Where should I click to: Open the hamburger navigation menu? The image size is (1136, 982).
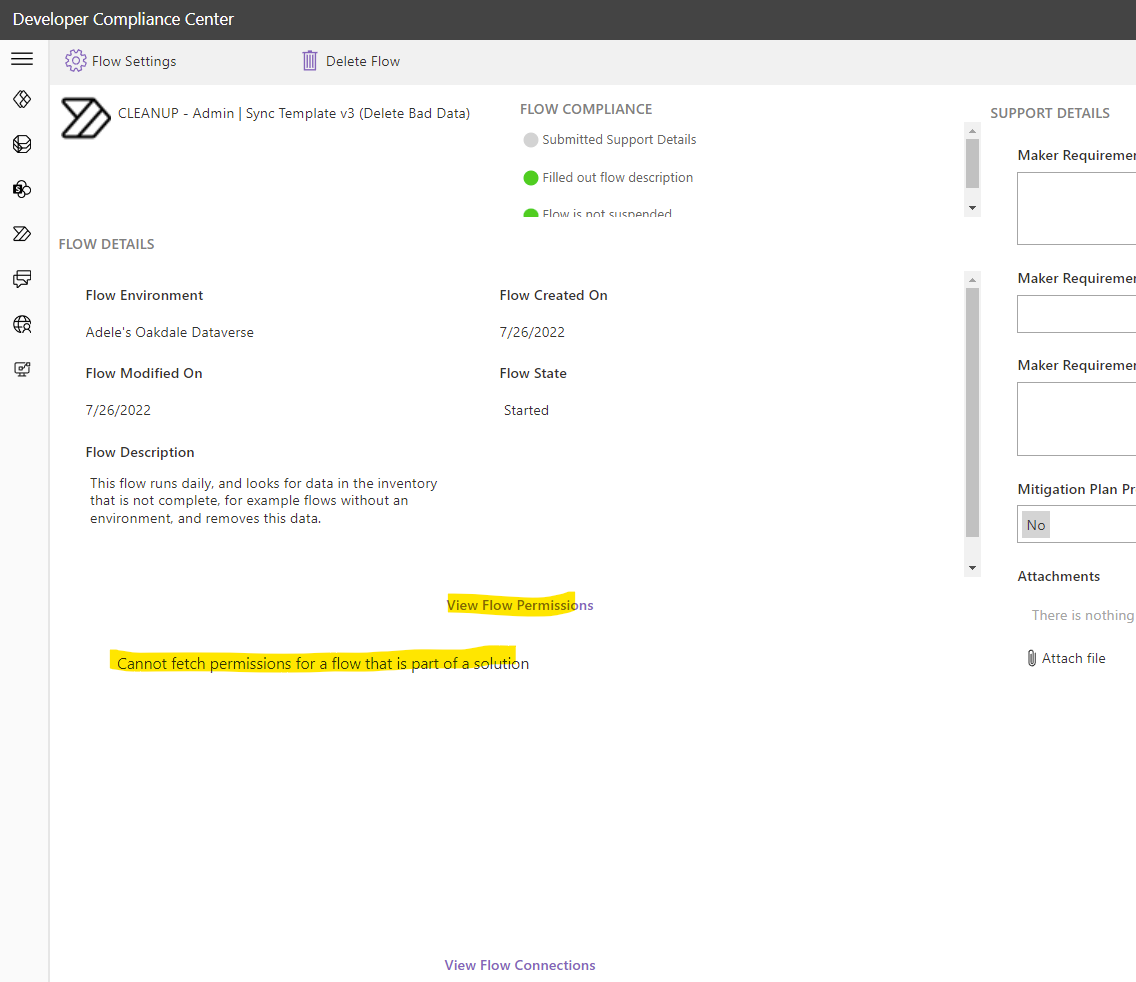(x=22, y=58)
